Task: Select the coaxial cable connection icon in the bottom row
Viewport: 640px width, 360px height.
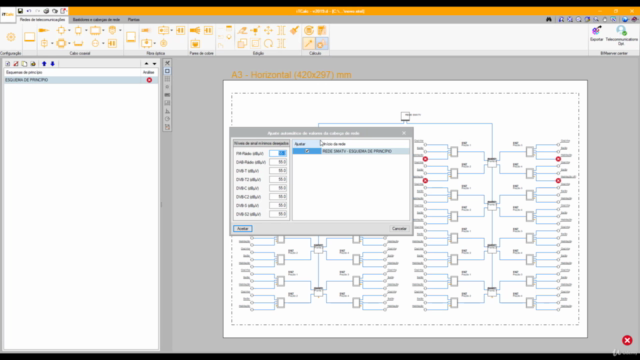Action: point(78,43)
